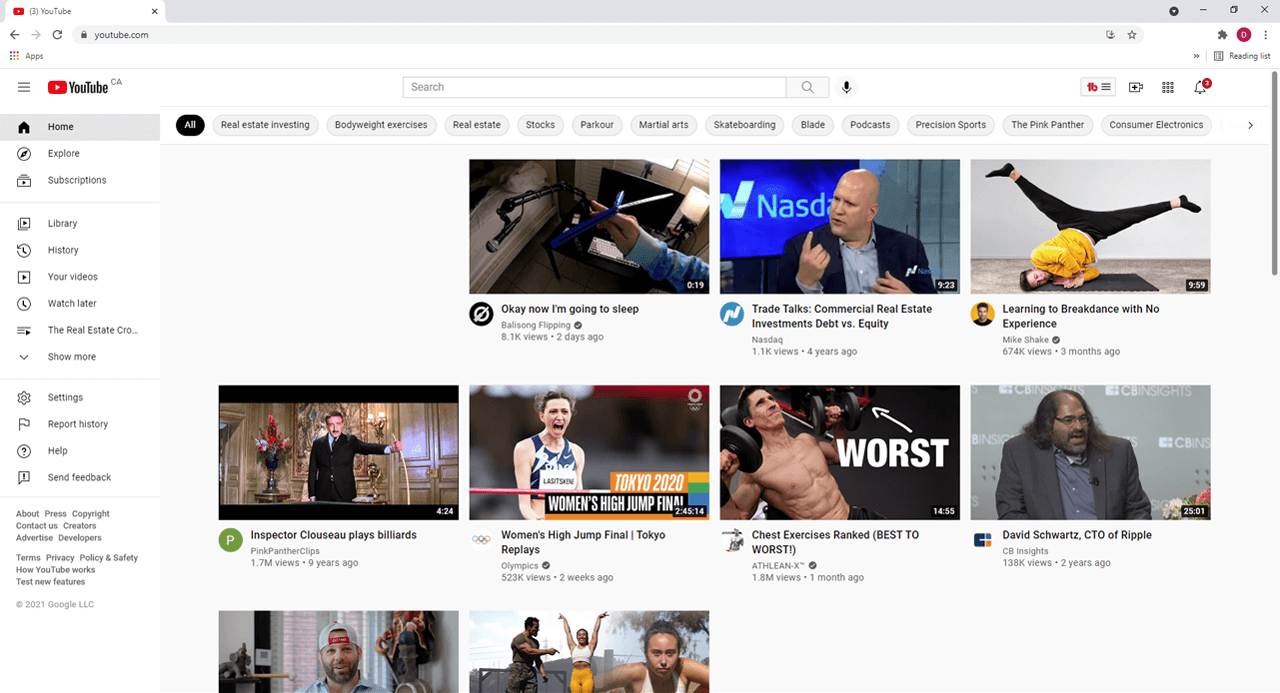1280x693 pixels.
Task: Open Learning to Breakdance video thumbnail
Action: 1090,227
